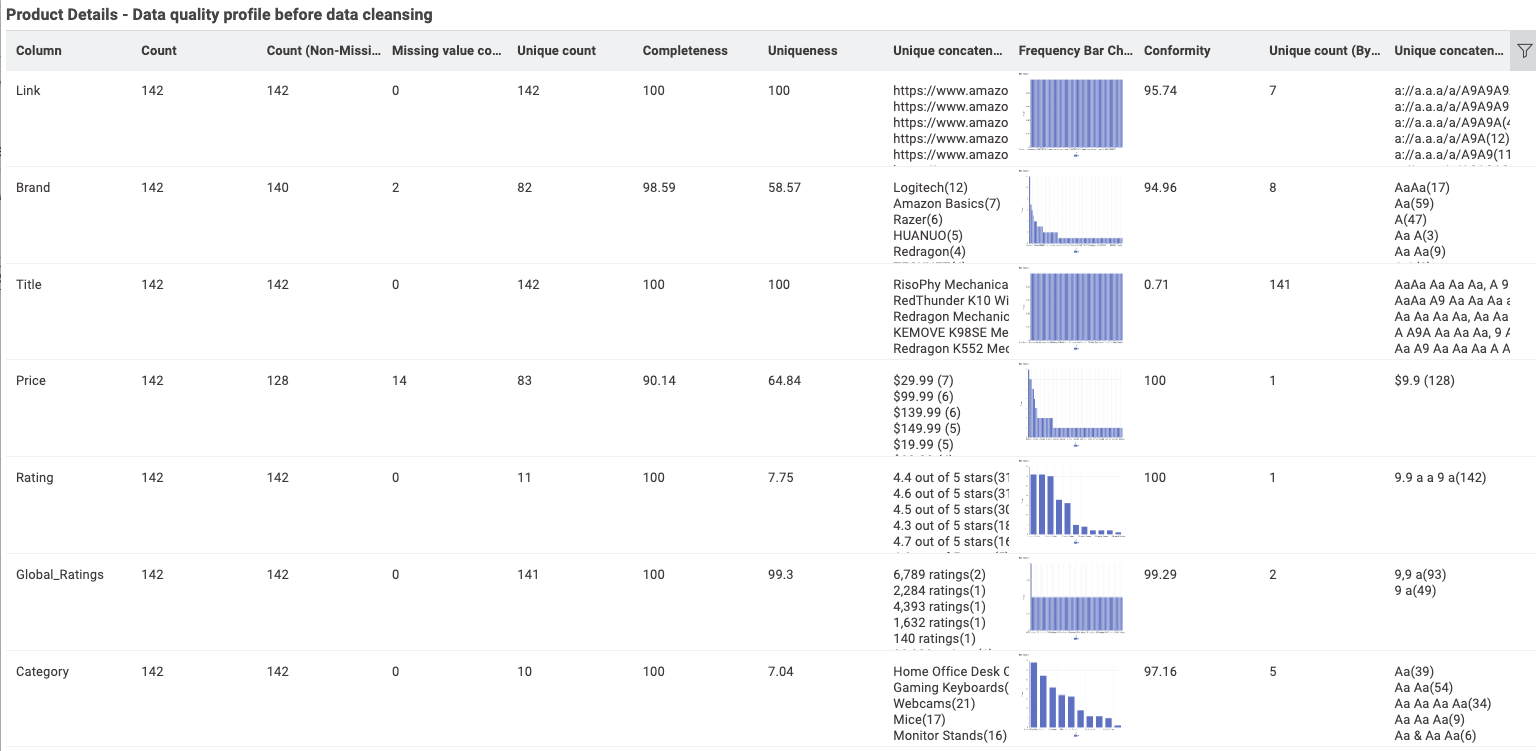1536x751 pixels.
Task: Click the Uniqueness column header
Action: coord(803,51)
